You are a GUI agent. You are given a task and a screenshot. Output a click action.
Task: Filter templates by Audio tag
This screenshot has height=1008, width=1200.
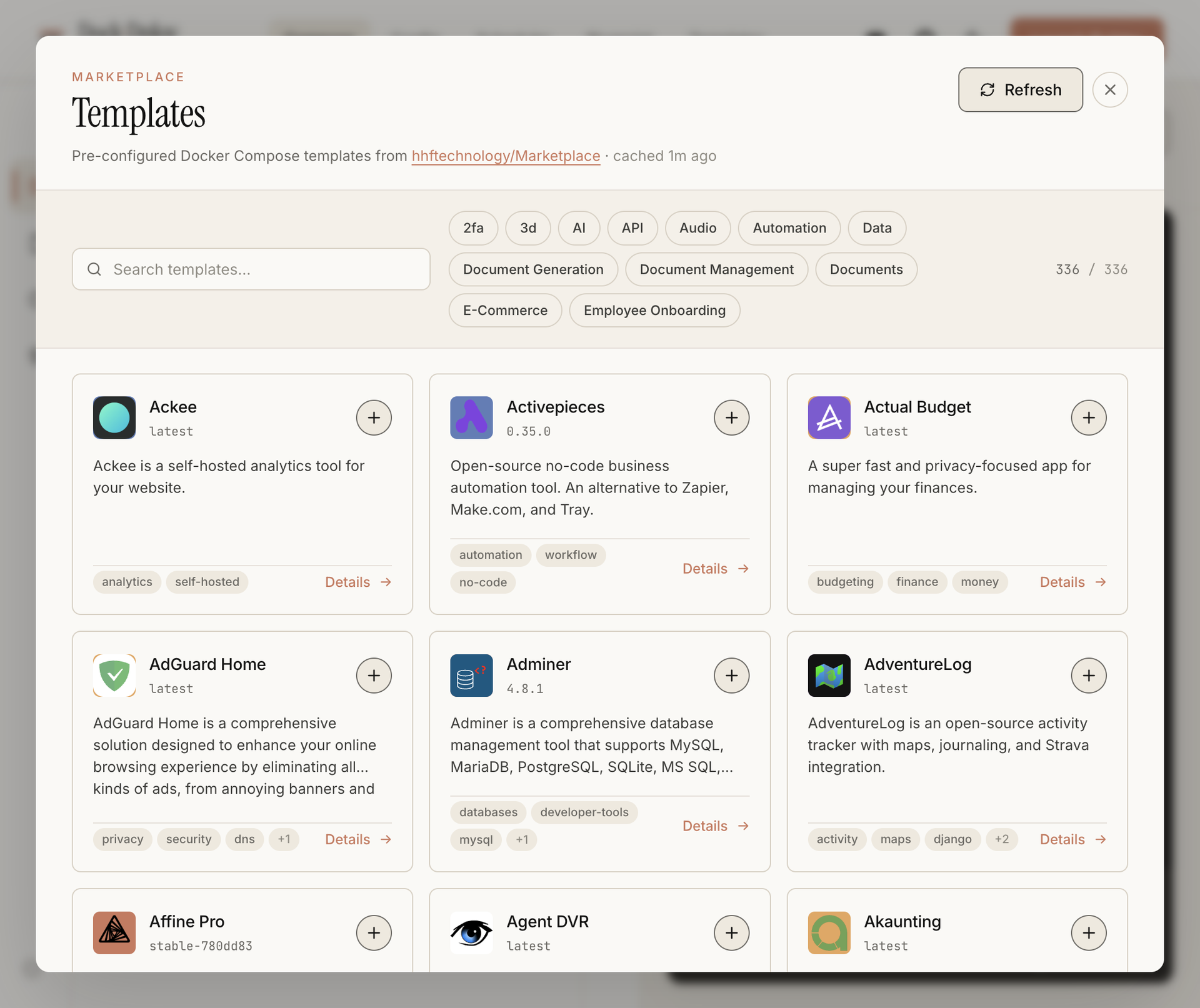(698, 228)
